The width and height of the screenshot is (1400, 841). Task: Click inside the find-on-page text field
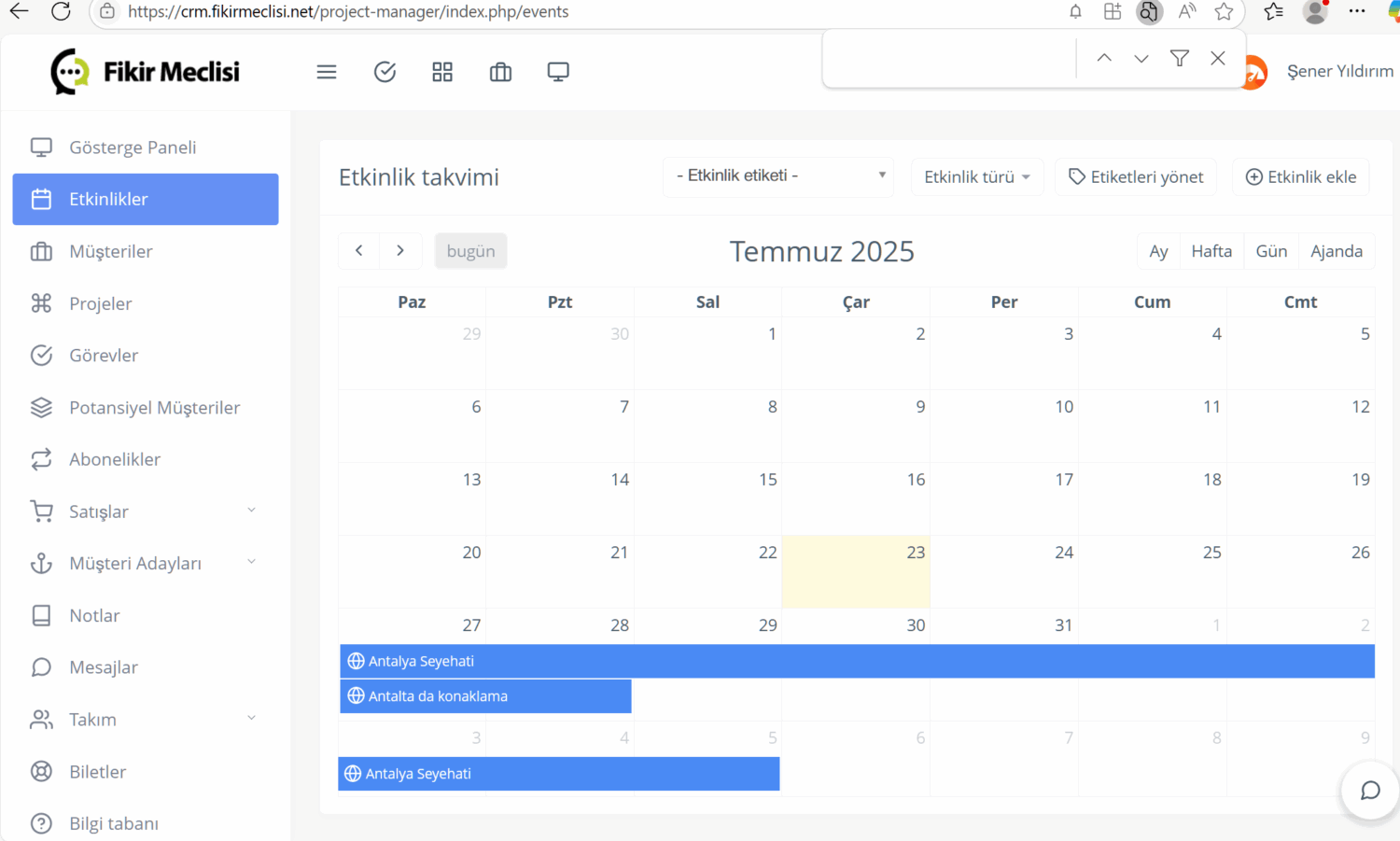click(950, 58)
